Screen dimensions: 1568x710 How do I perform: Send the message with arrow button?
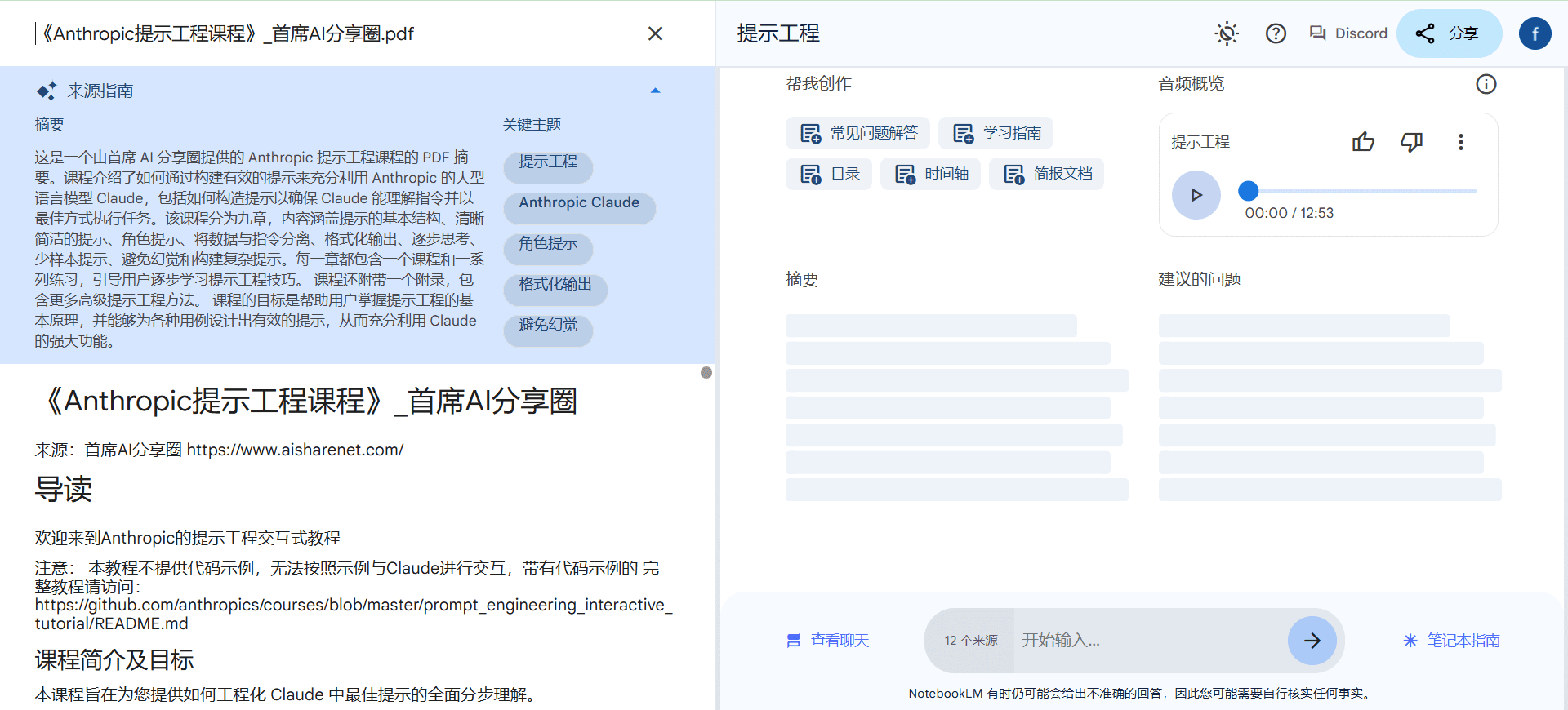pos(1312,641)
